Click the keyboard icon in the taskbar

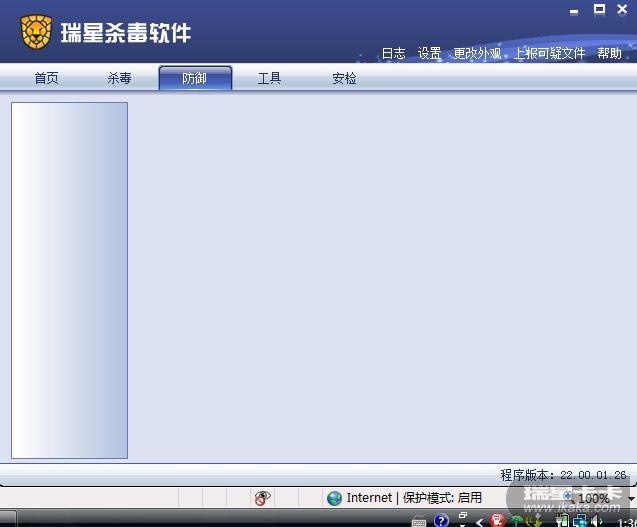tap(419, 520)
